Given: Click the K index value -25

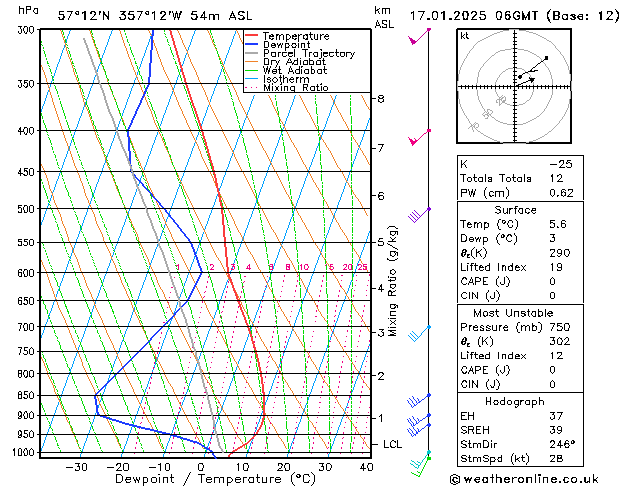Looking at the screenshot, I should 560,164.
